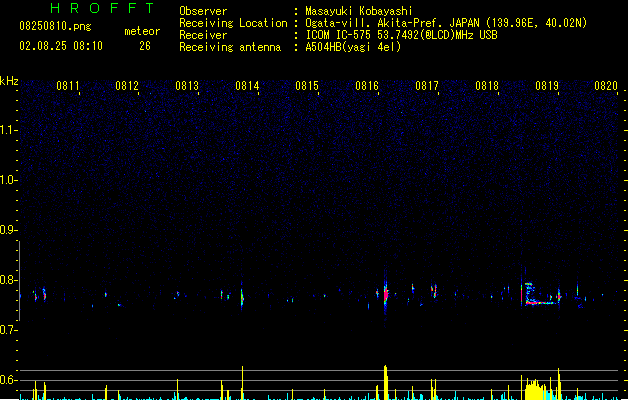The height and width of the screenshot is (400, 629).
Task: Click the 0812 time marker
Action: (x=127, y=86)
